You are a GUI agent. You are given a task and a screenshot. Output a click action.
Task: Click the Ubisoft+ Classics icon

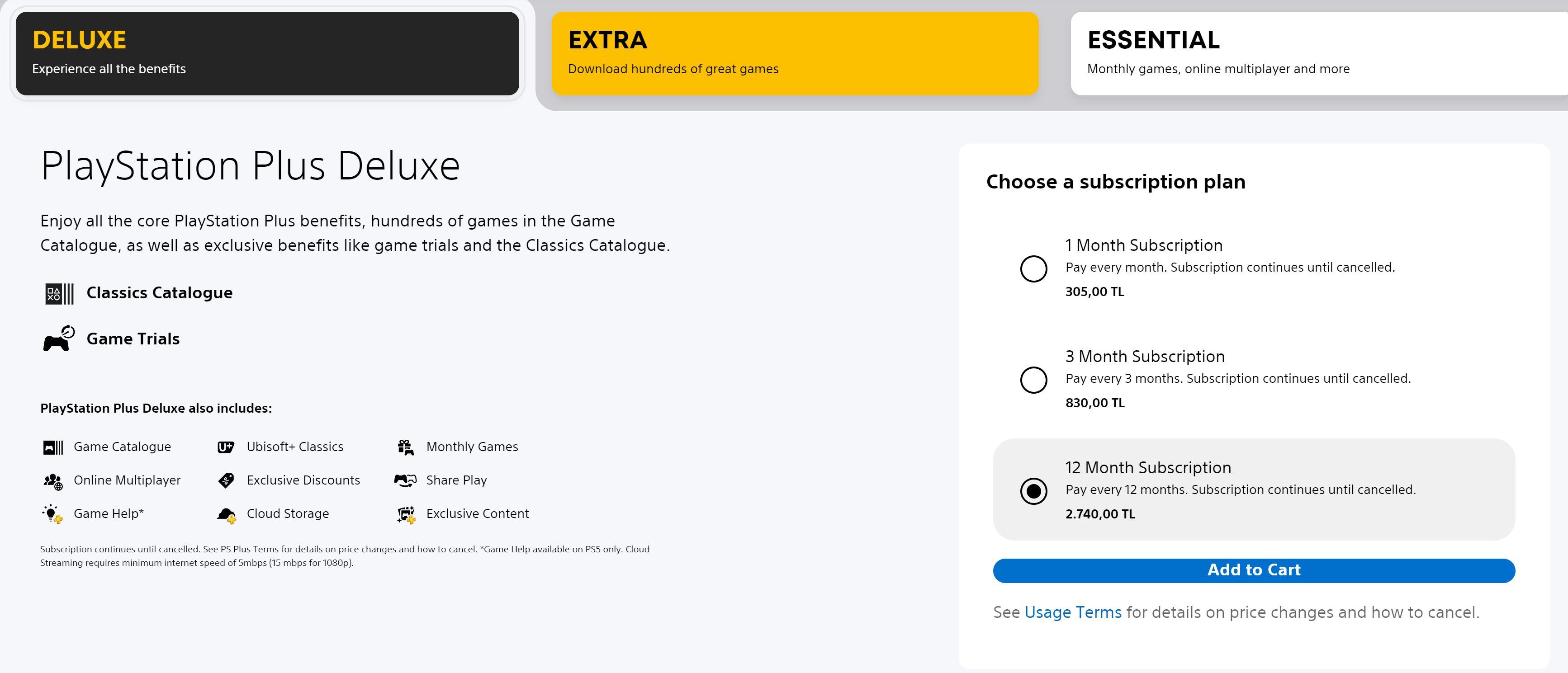click(x=226, y=447)
